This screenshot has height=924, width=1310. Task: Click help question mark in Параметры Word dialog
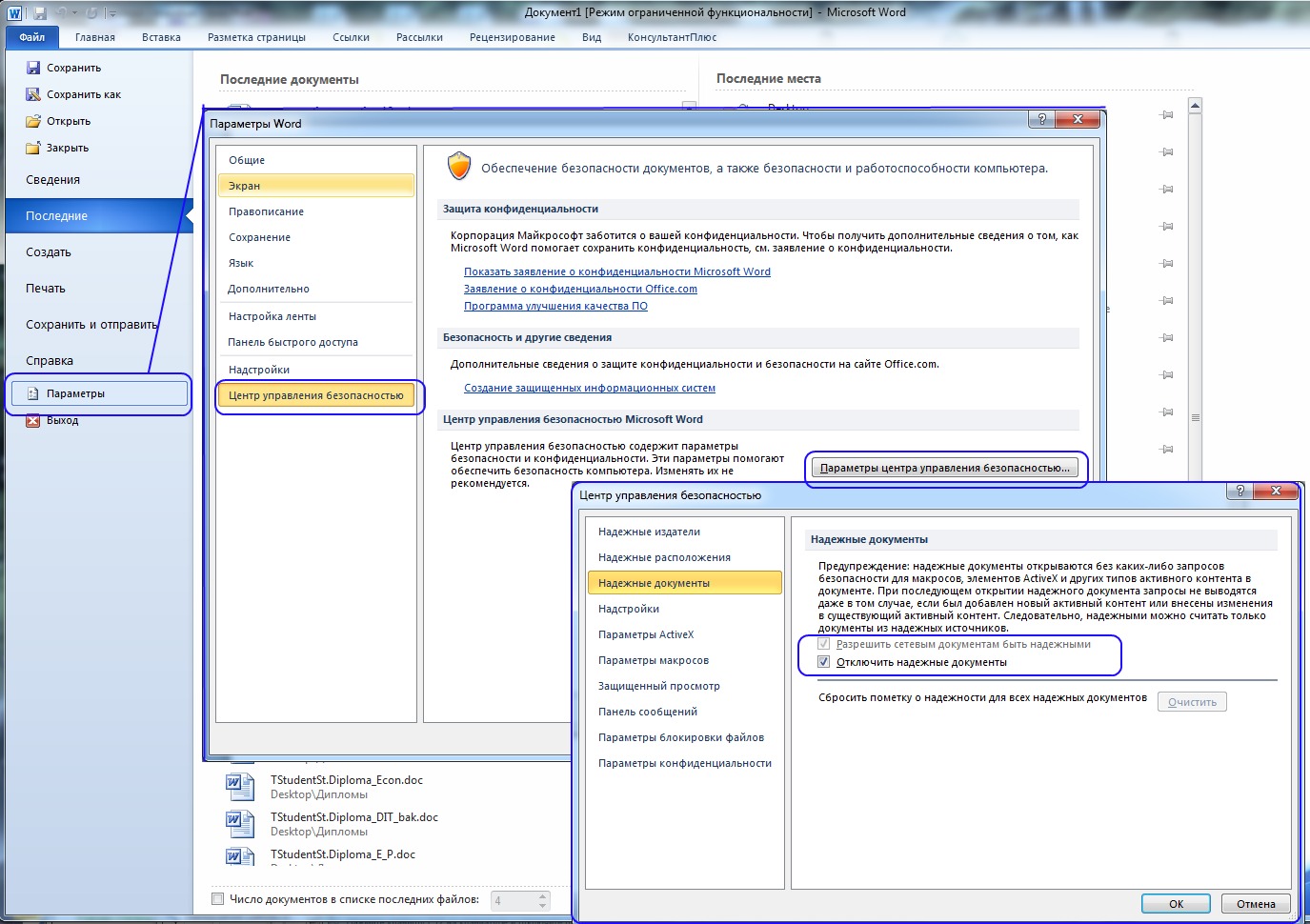[1041, 119]
